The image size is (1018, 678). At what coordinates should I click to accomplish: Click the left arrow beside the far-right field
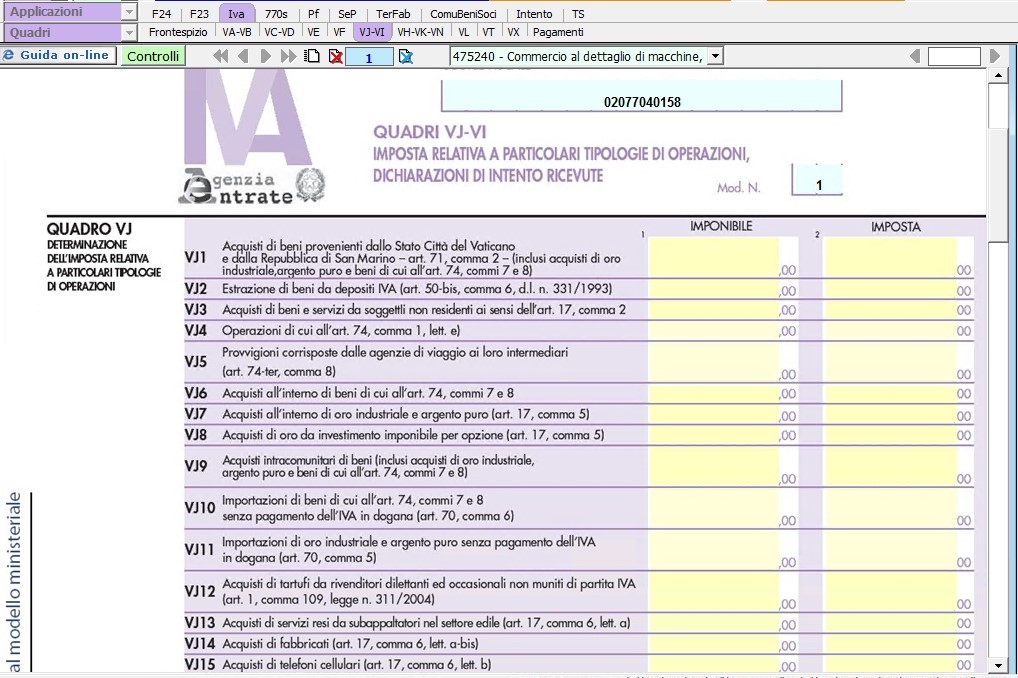[x=915, y=56]
